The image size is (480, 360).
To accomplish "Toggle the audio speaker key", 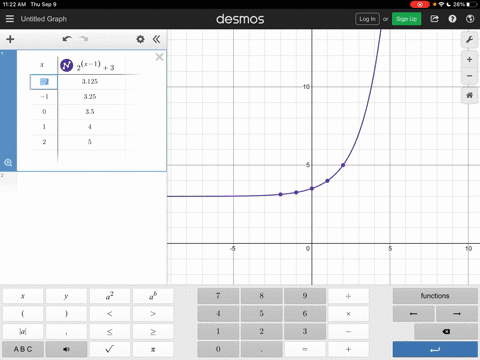I will coord(66,349).
